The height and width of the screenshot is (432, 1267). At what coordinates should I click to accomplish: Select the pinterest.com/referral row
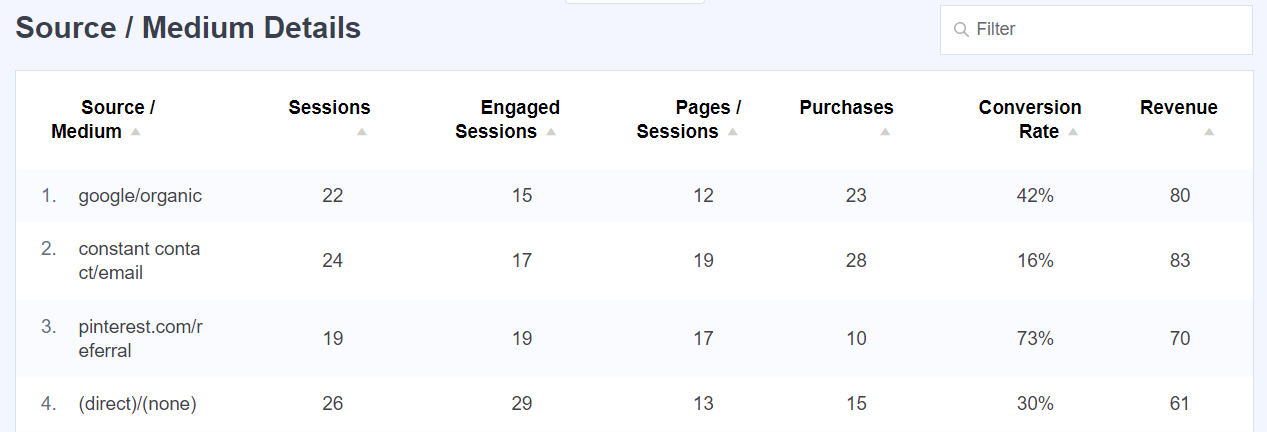click(x=139, y=339)
